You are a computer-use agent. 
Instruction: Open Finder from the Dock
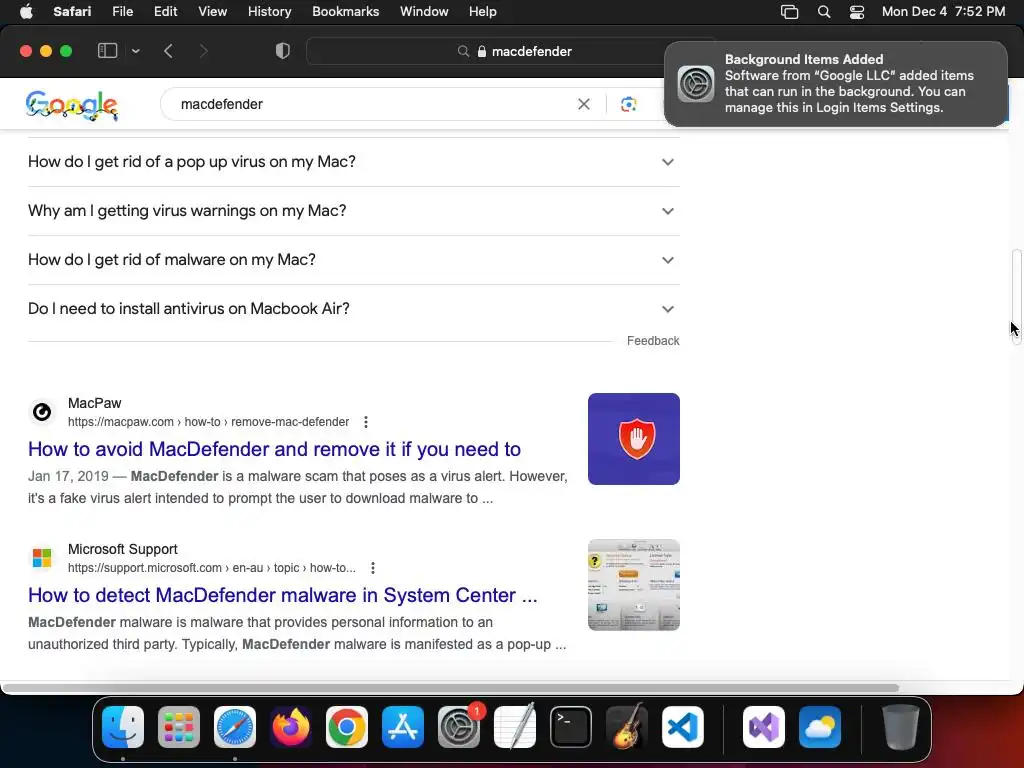coord(123,727)
